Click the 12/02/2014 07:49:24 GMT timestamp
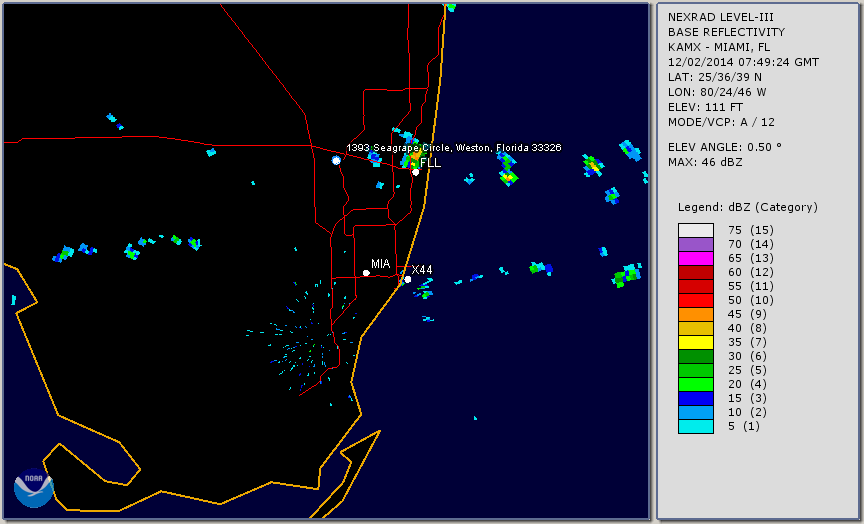The image size is (864, 524). coord(743,62)
